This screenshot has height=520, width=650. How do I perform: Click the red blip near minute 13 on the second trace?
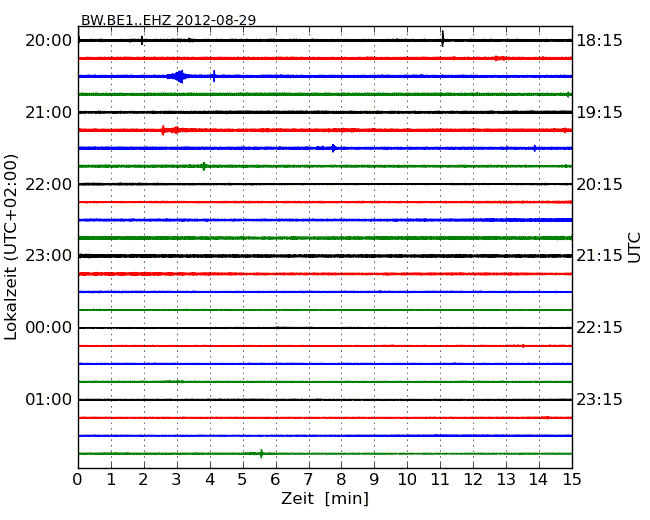(x=500, y=58)
